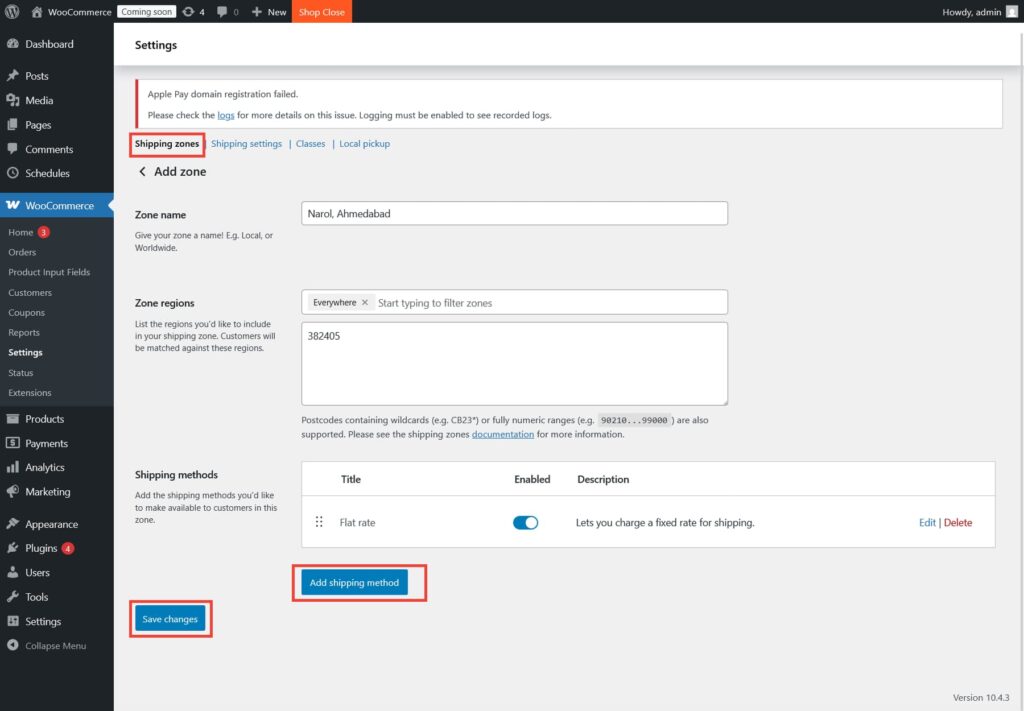Open the +New item in the admin bar
Screen dimensions: 1024x711
coord(268,11)
